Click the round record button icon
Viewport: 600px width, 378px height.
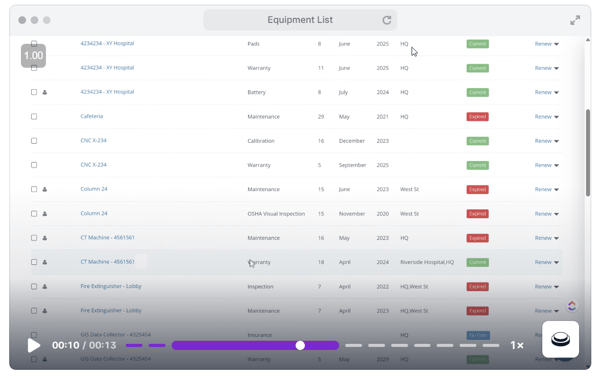click(x=560, y=339)
